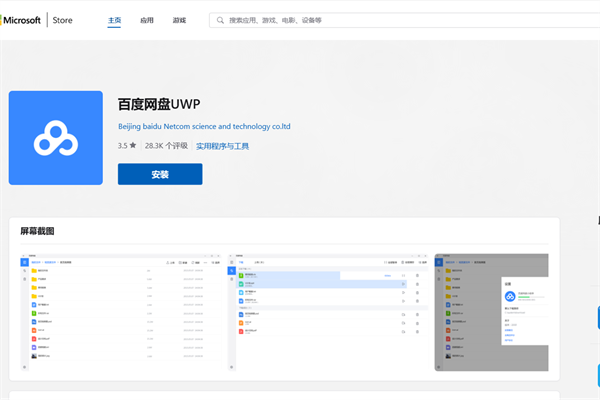Screen dimensions: 600x400
Task: Open the first file list screenshot
Action: tap(121, 312)
